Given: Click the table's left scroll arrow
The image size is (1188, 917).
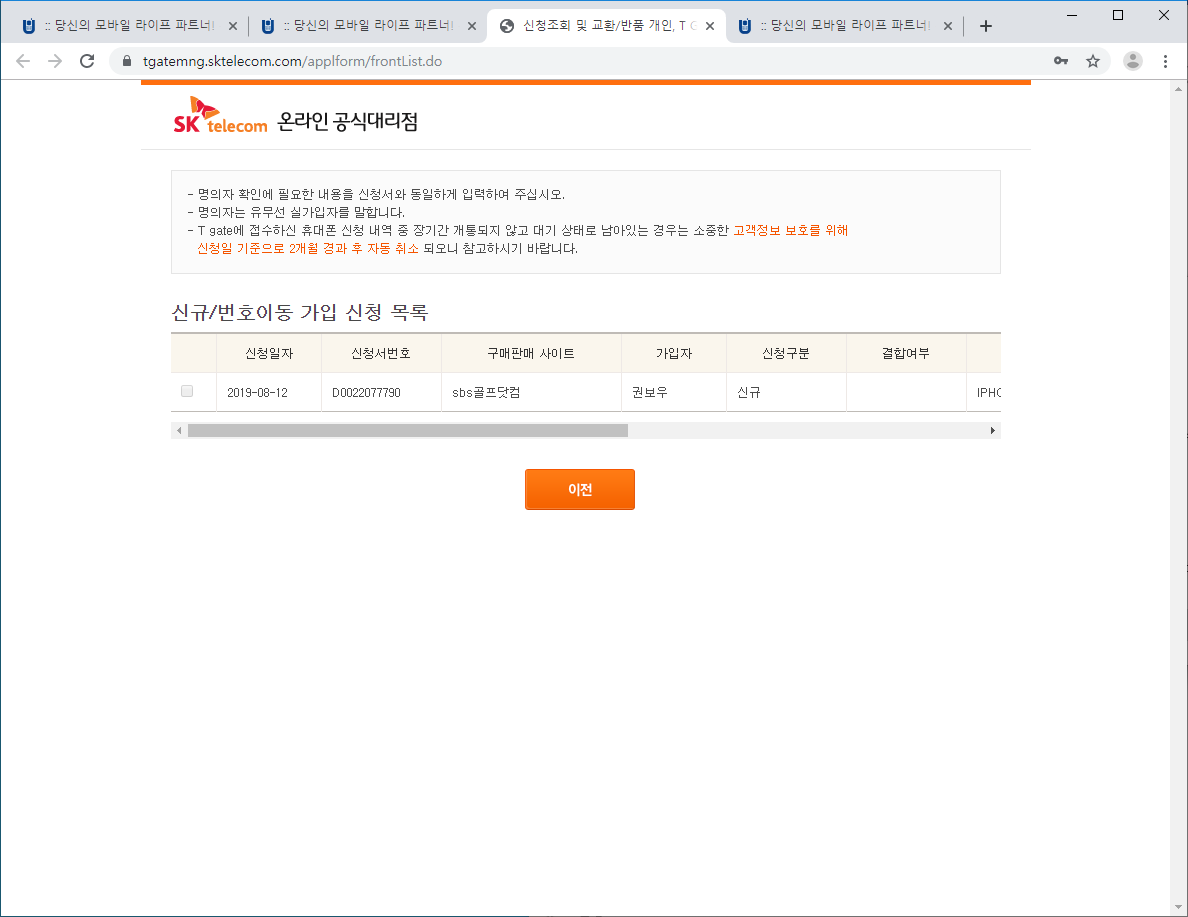Looking at the screenshot, I should click(x=179, y=430).
